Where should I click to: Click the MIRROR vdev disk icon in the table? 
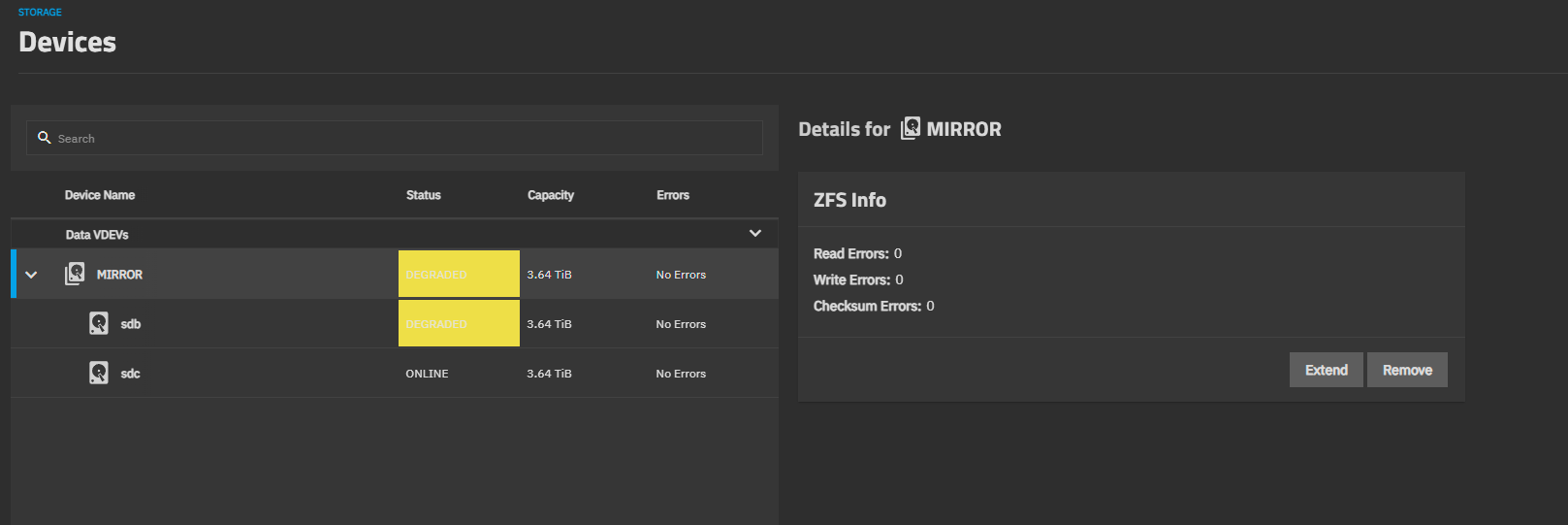click(75, 274)
